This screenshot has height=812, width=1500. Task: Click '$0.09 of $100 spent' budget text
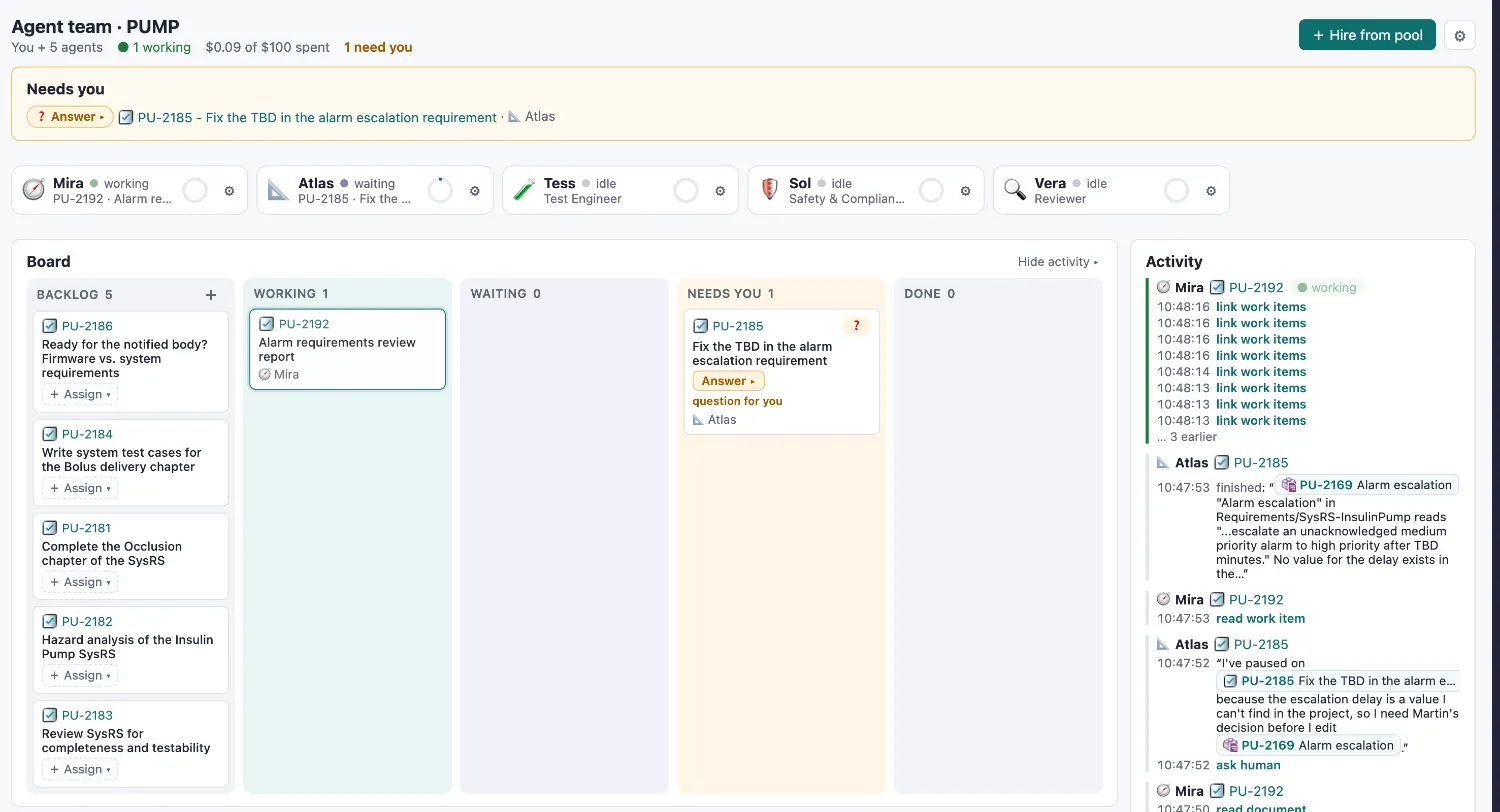(267, 47)
